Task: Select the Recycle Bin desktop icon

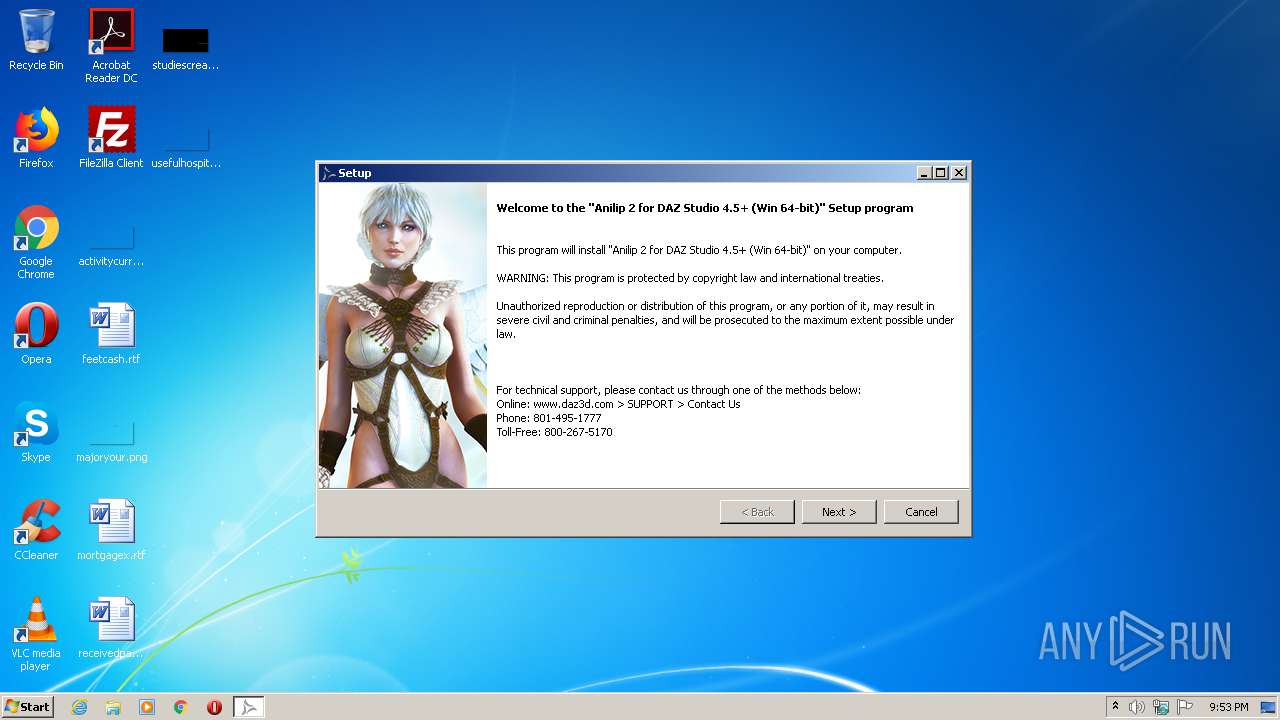Action: pos(36,40)
